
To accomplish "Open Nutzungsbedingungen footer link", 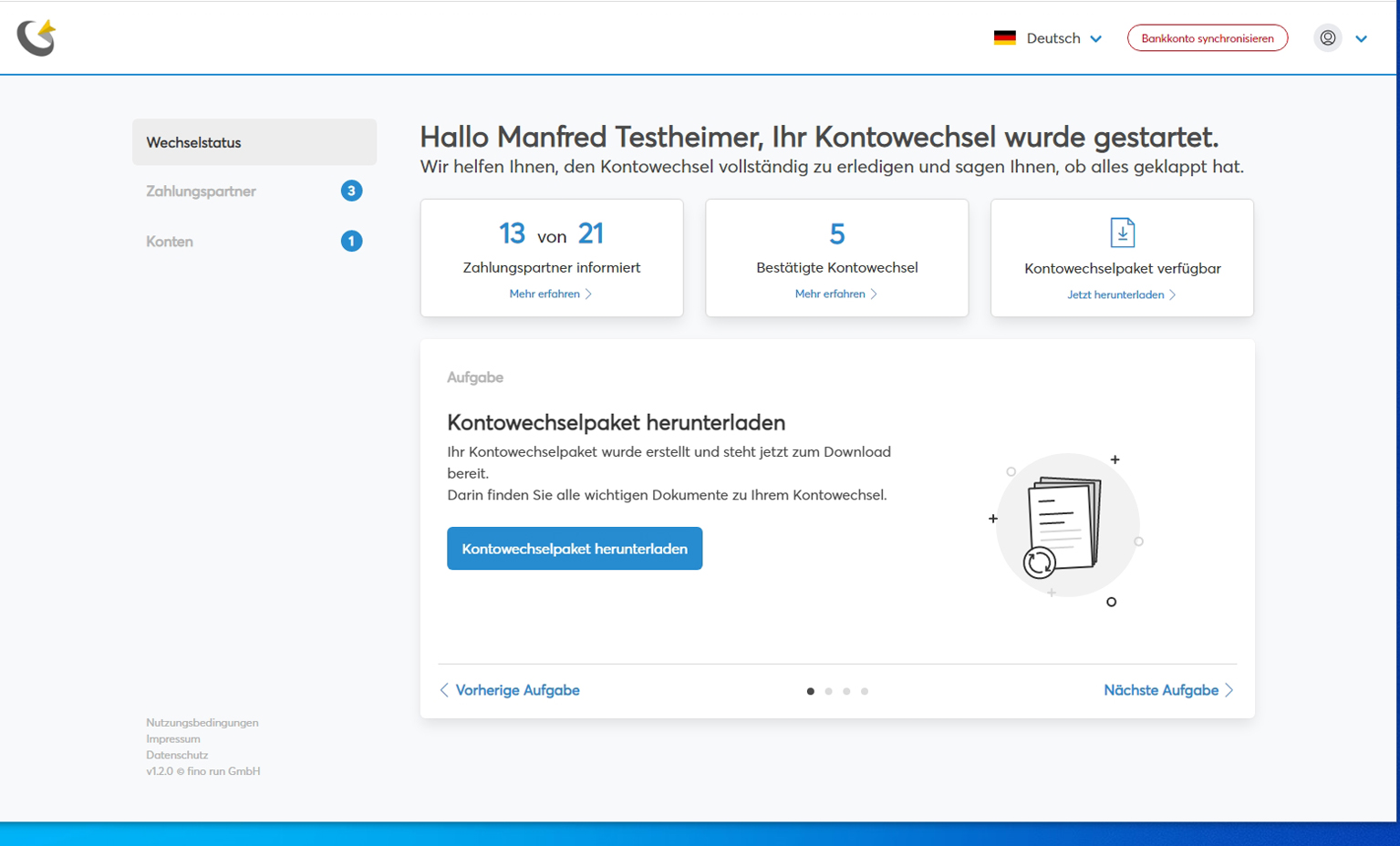I will 202,723.
